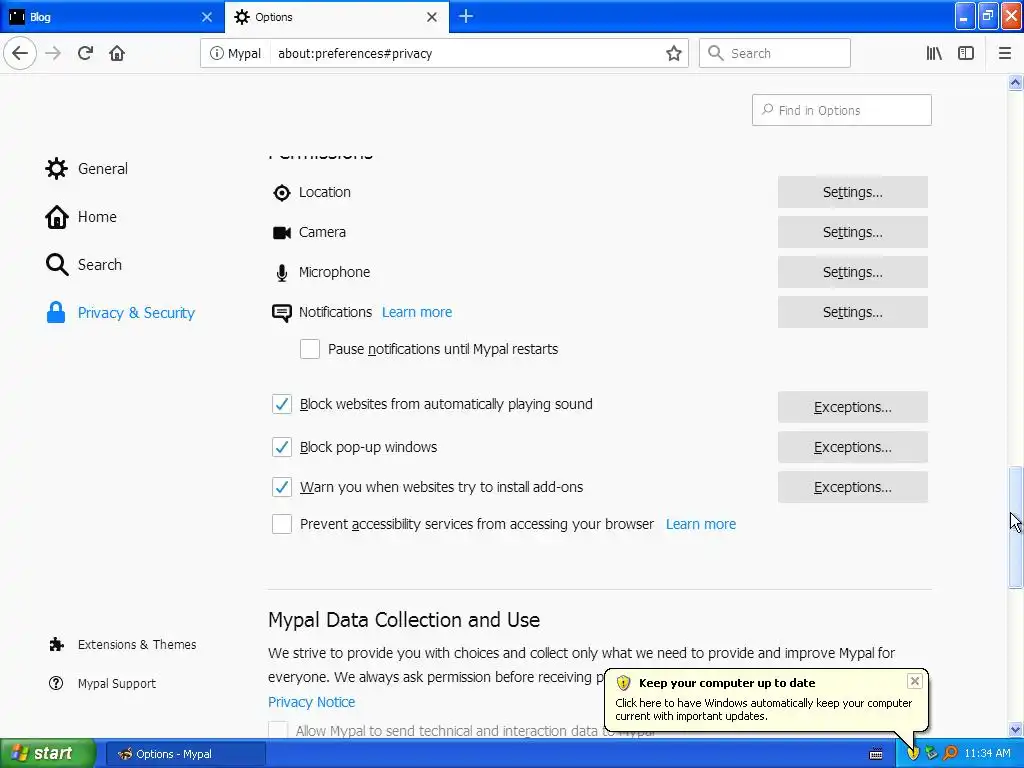Screen dimensions: 1024x768
Task: Uncheck Block websites from automatically playing sound
Action: pyautogui.click(x=281, y=404)
